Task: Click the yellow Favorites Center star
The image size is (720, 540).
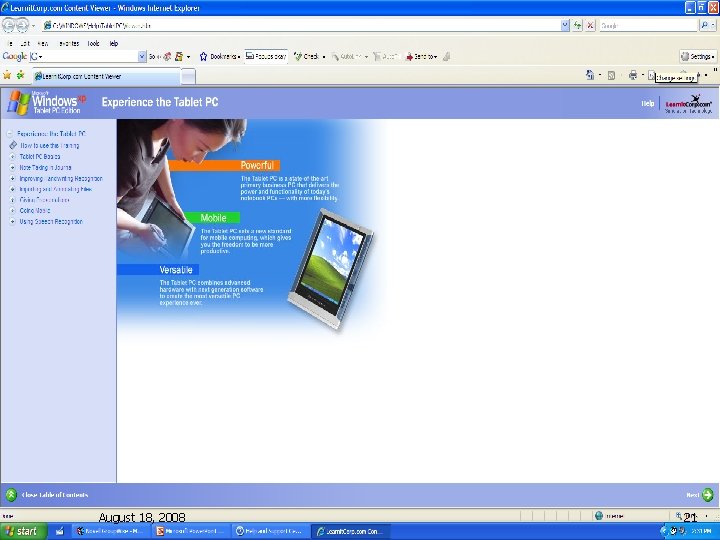Action: click(7, 75)
